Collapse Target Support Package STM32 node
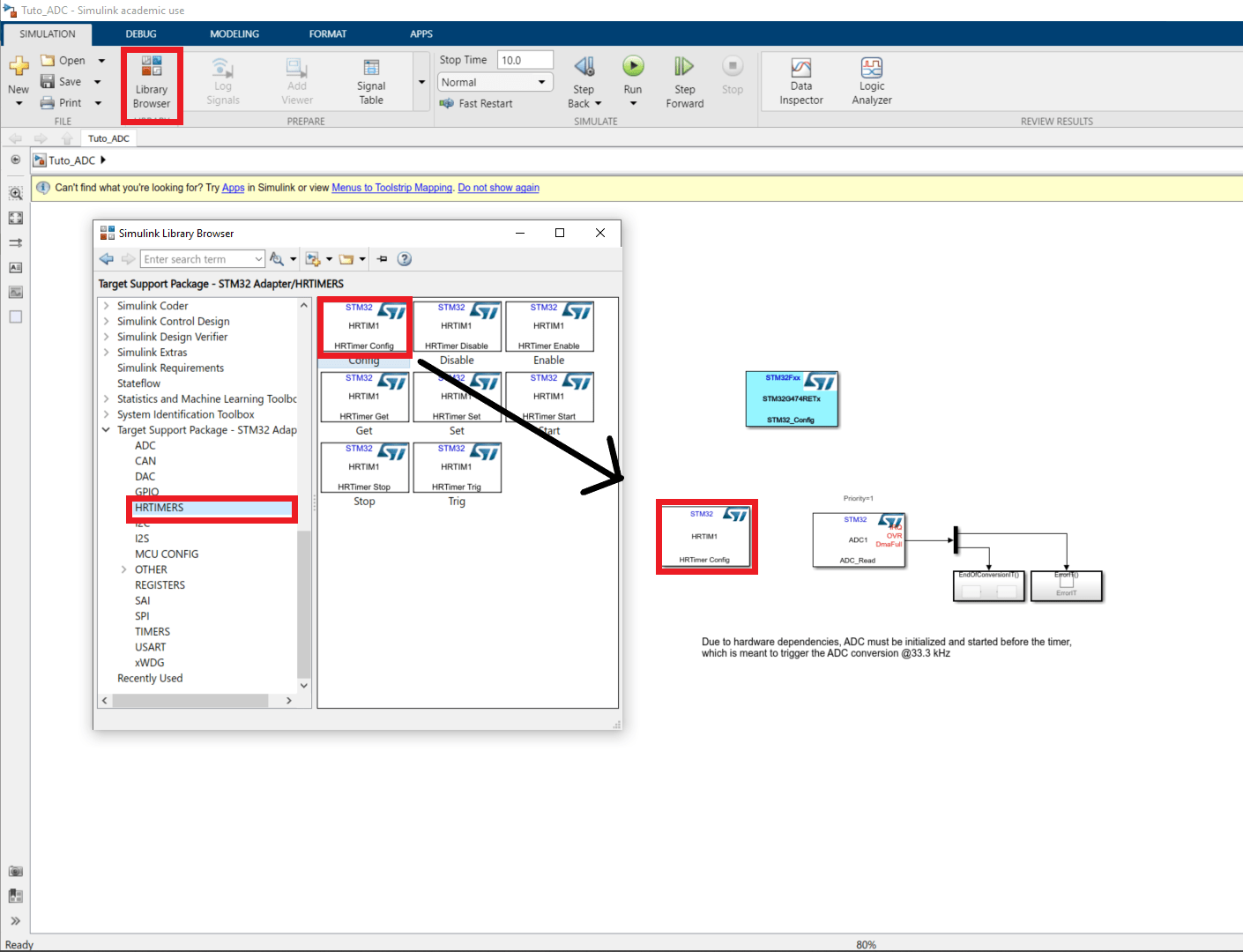The image size is (1243, 952). point(106,430)
